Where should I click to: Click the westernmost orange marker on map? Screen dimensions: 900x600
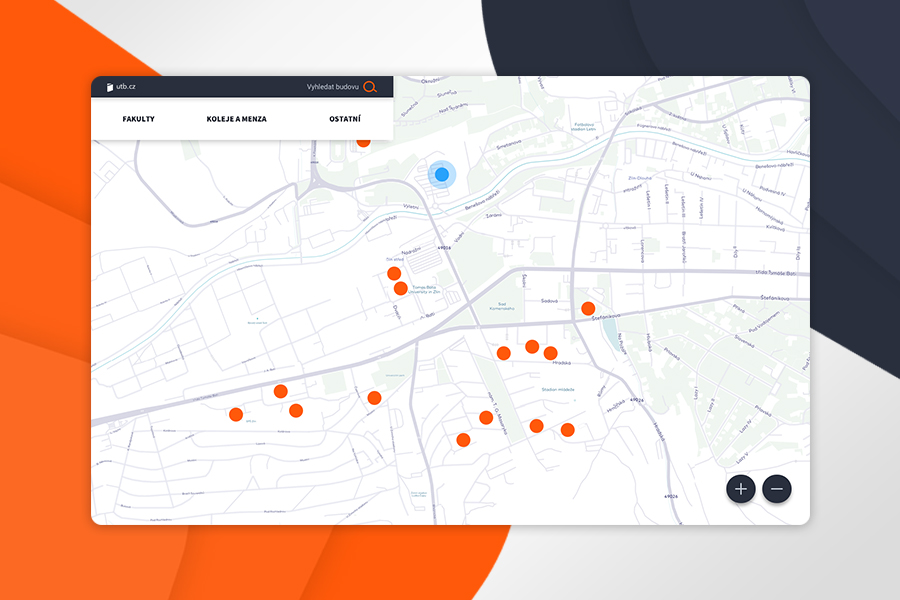coord(236,414)
